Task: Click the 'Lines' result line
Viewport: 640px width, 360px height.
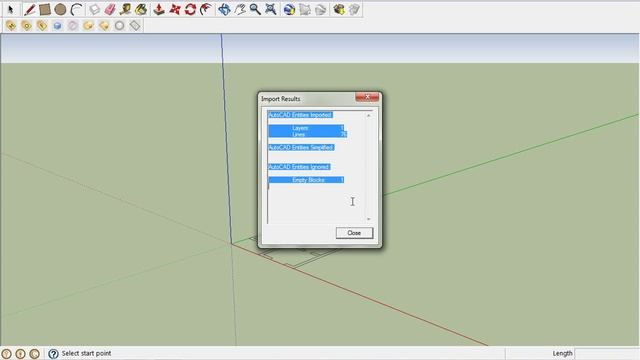Action: click(x=308, y=134)
